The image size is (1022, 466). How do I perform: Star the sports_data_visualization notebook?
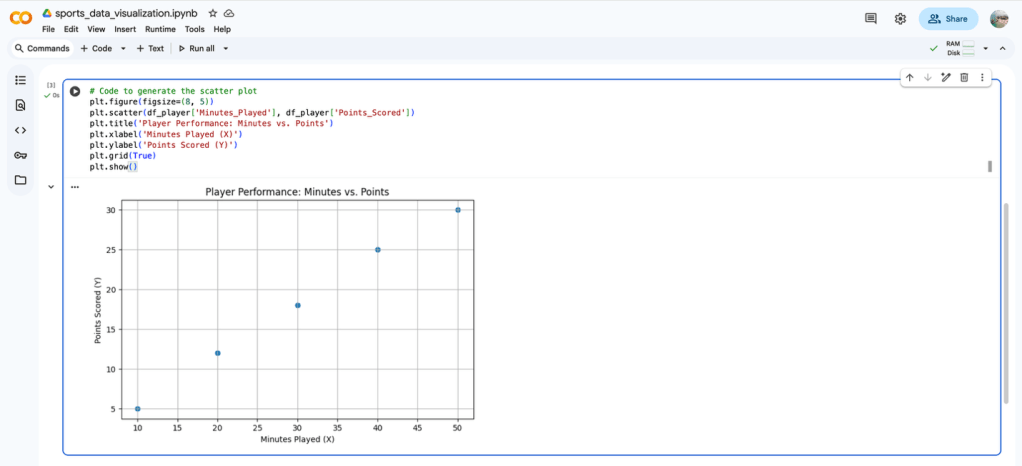tap(212, 13)
